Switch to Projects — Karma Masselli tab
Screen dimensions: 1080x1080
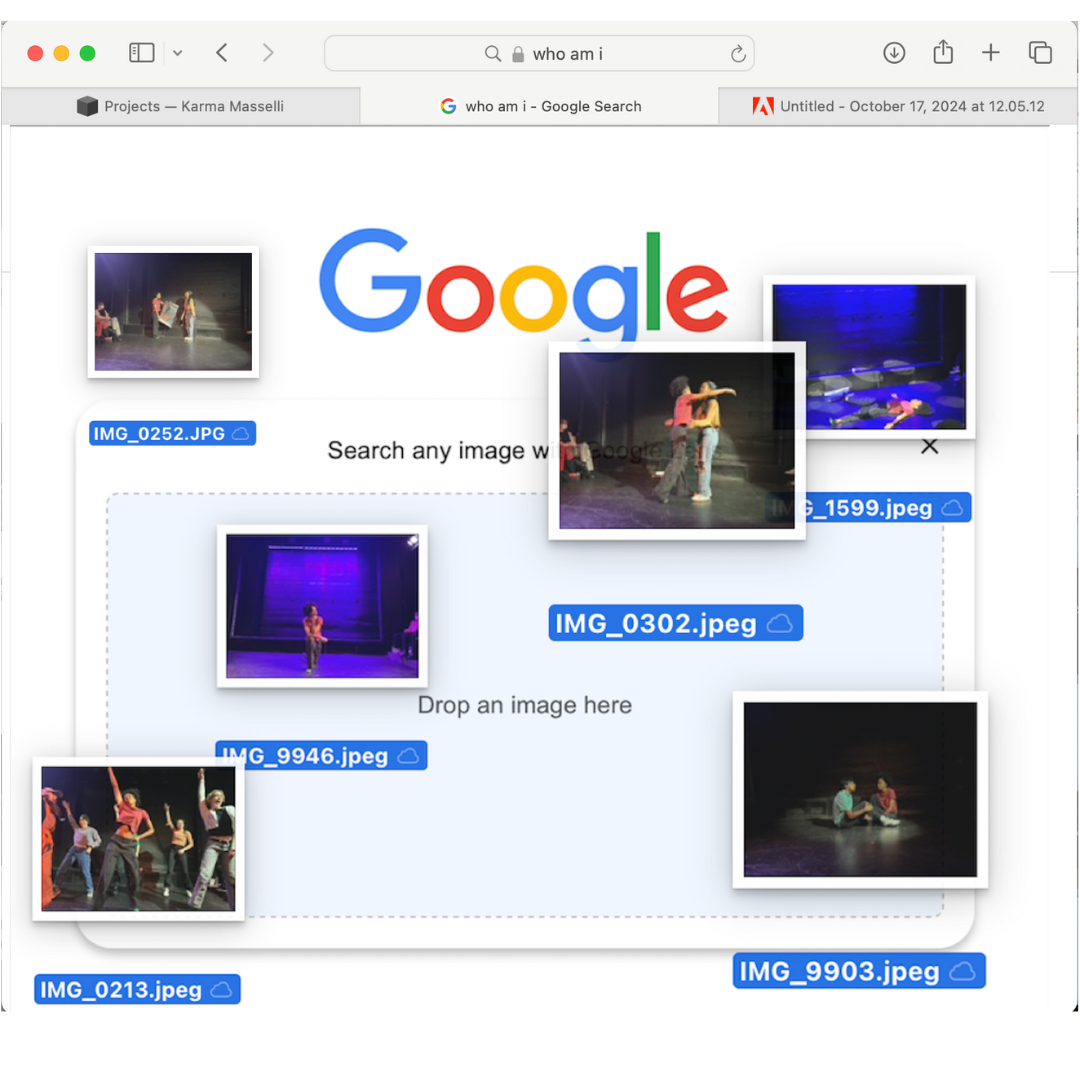[x=180, y=106]
